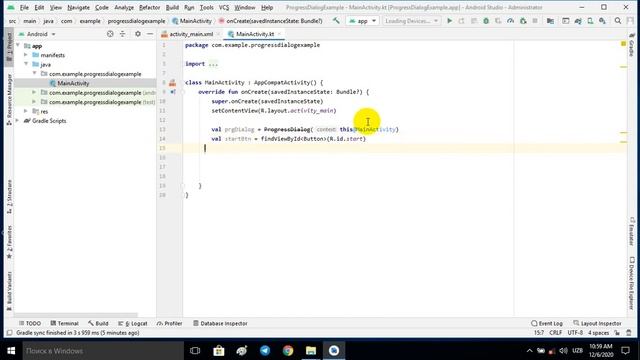Click the Debug app bug icon

click(x=486, y=20)
